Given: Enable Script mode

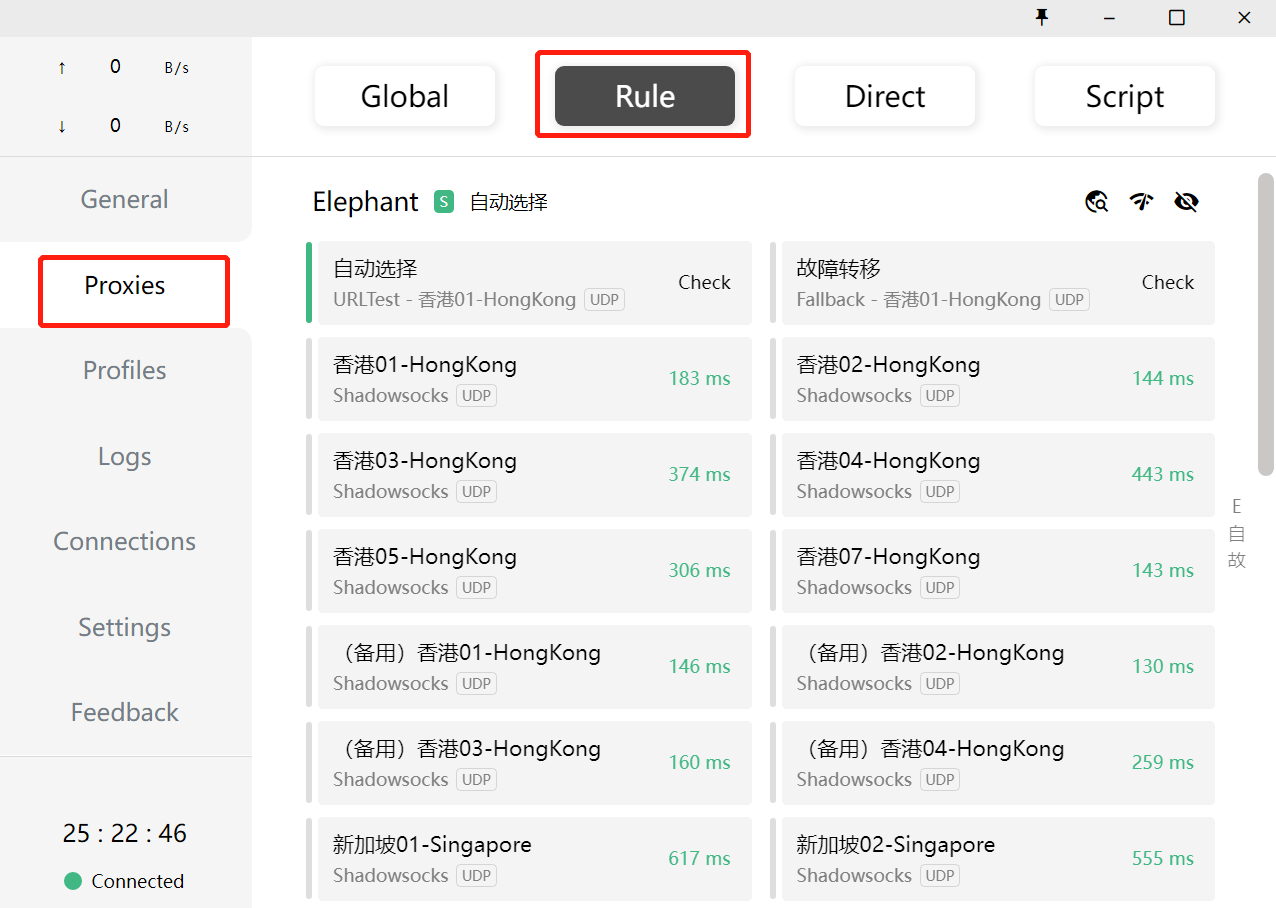Looking at the screenshot, I should click(x=1125, y=96).
